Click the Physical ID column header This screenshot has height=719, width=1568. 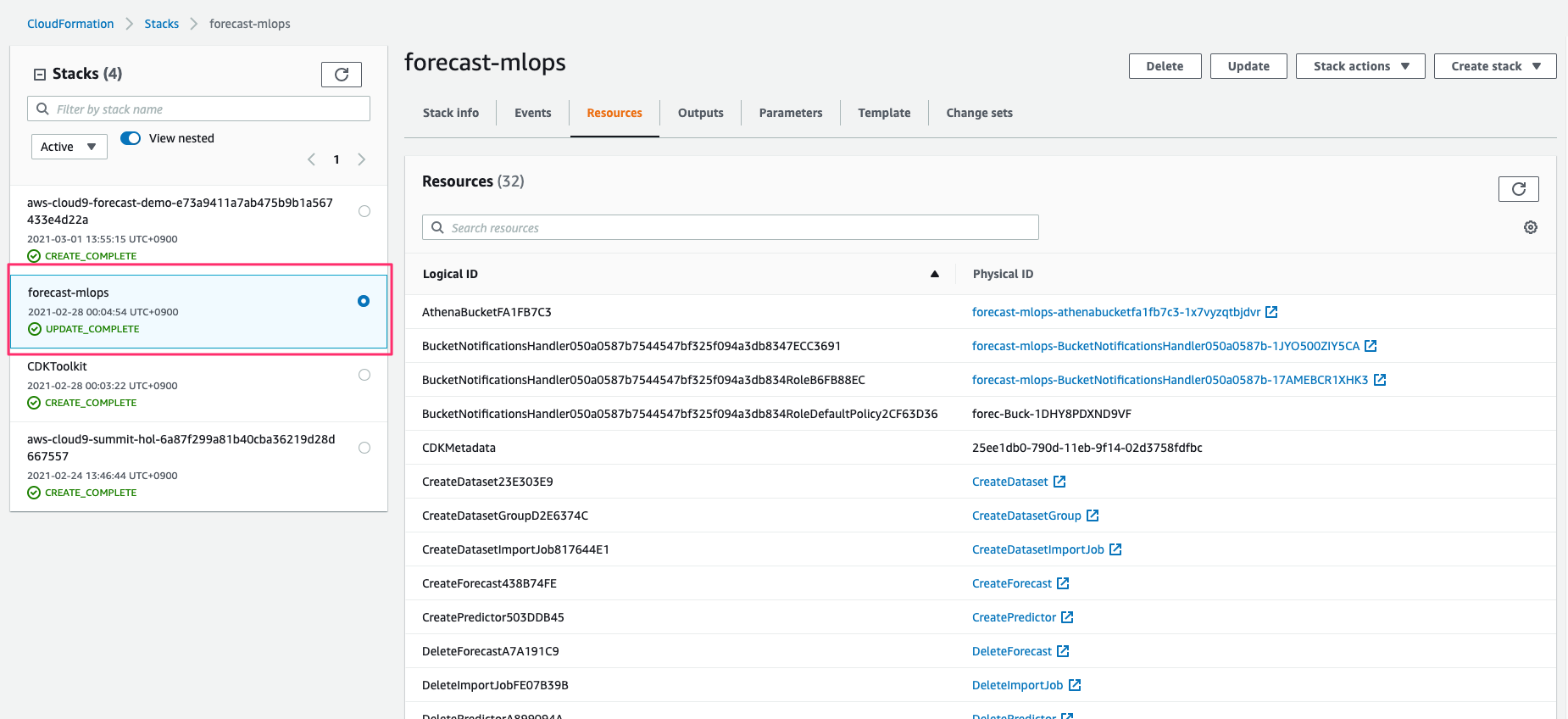pos(1003,274)
